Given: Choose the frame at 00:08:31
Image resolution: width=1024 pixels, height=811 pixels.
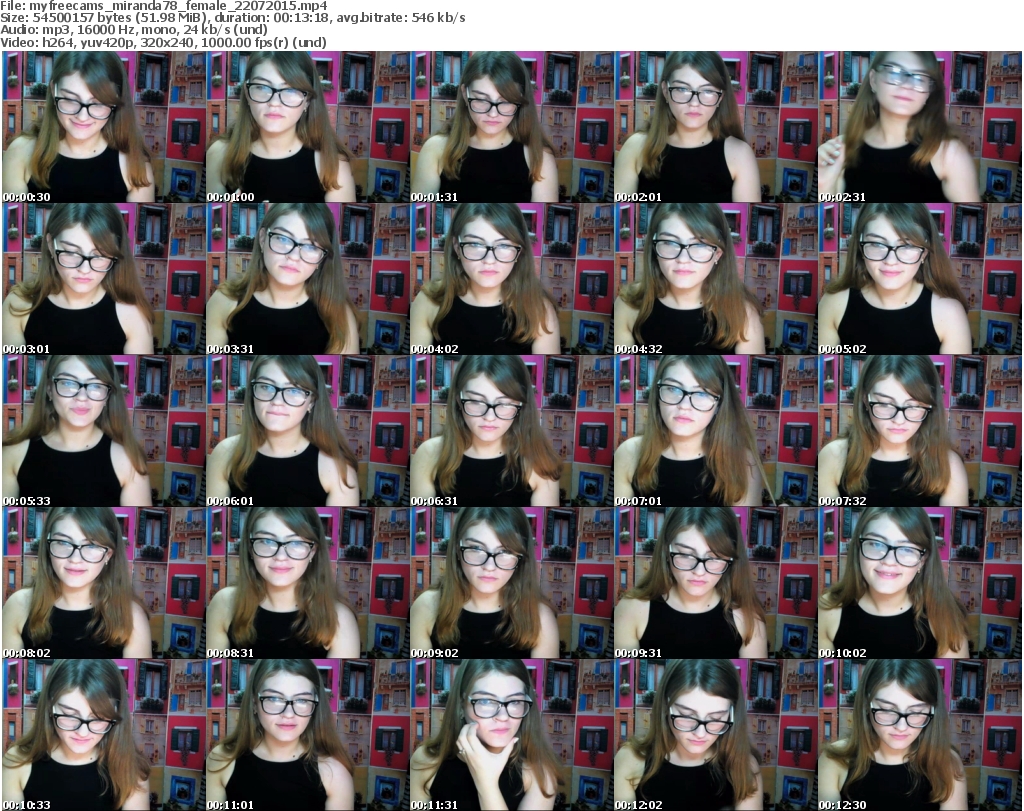Looking at the screenshot, I should click(308, 583).
